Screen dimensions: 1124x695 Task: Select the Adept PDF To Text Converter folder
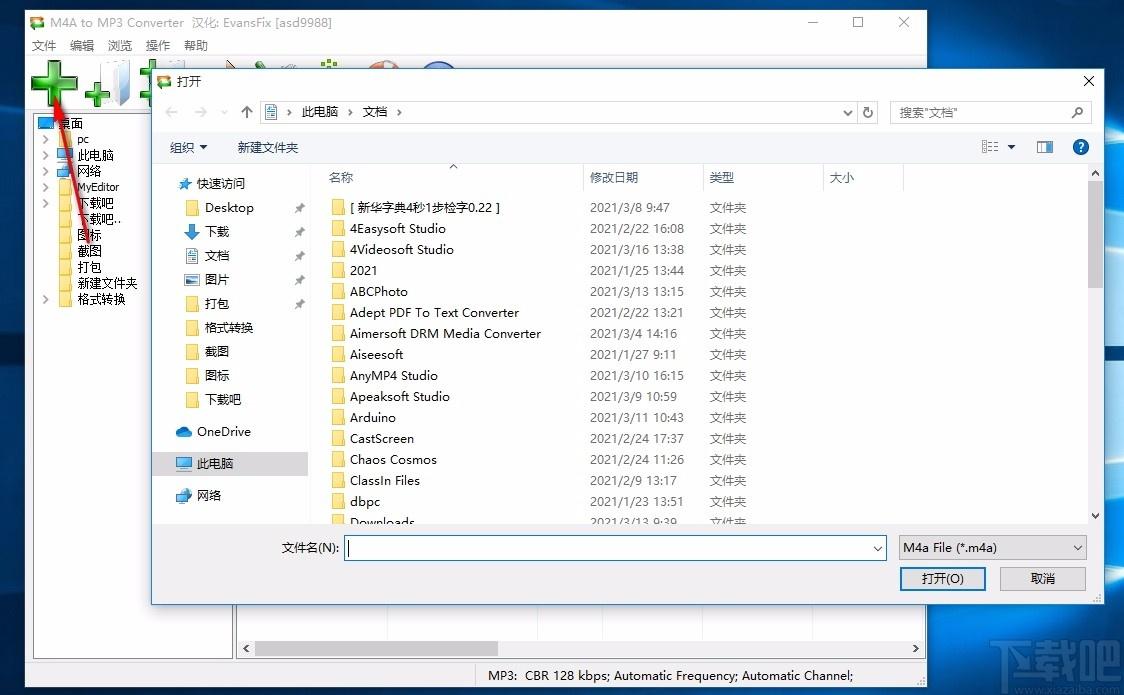434,312
